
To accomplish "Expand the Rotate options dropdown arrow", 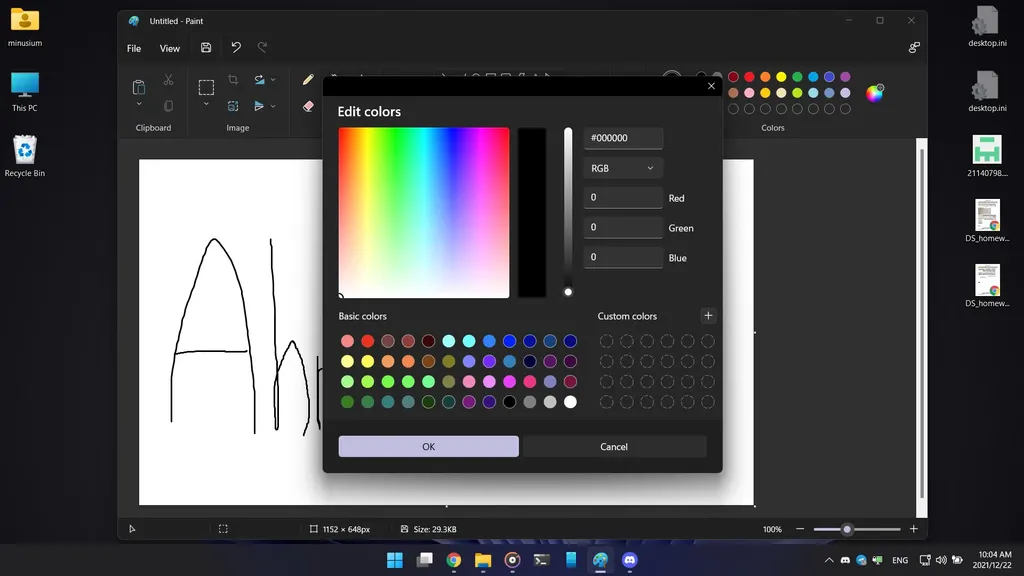I will (273, 80).
